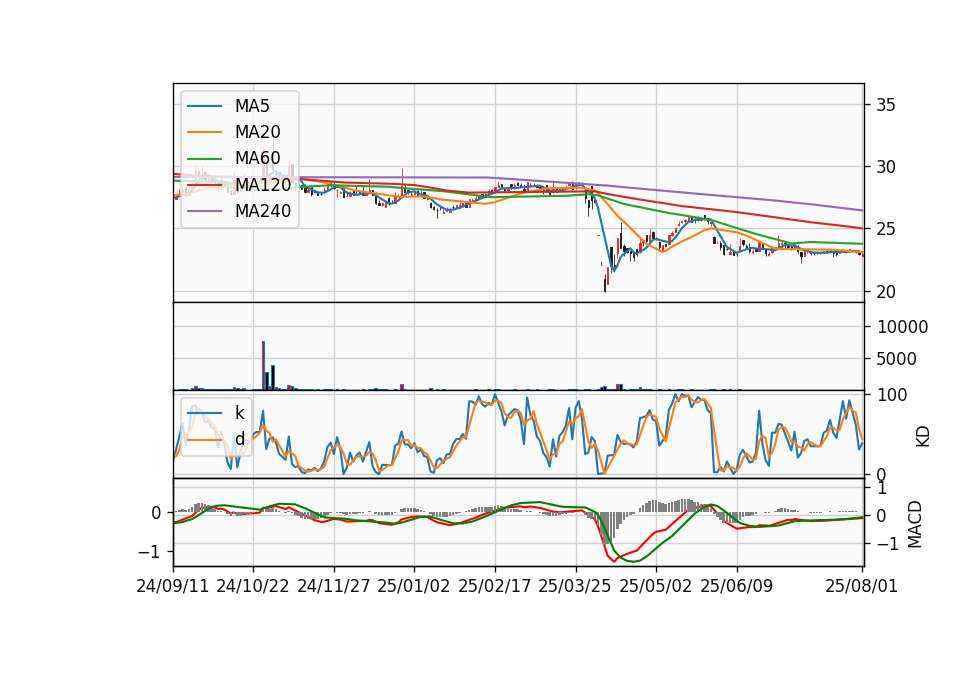This screenshot has height=690, width=960.
Task: Click the volume axis value 5000
Action: tap(896, 359)
